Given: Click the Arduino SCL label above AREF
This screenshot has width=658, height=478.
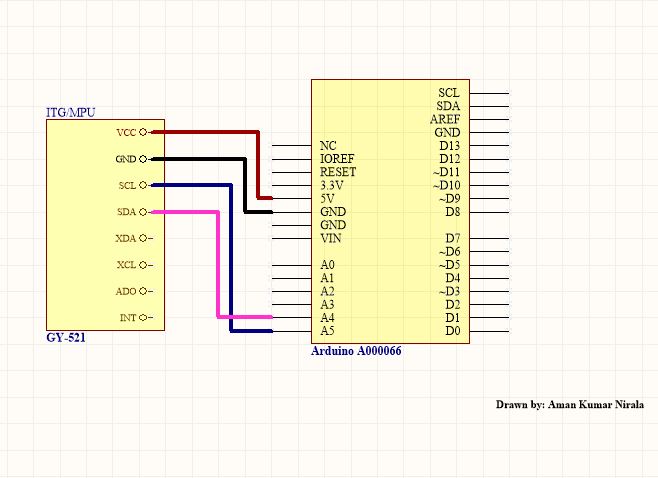Looking at the screenshot, I should 449,93.
